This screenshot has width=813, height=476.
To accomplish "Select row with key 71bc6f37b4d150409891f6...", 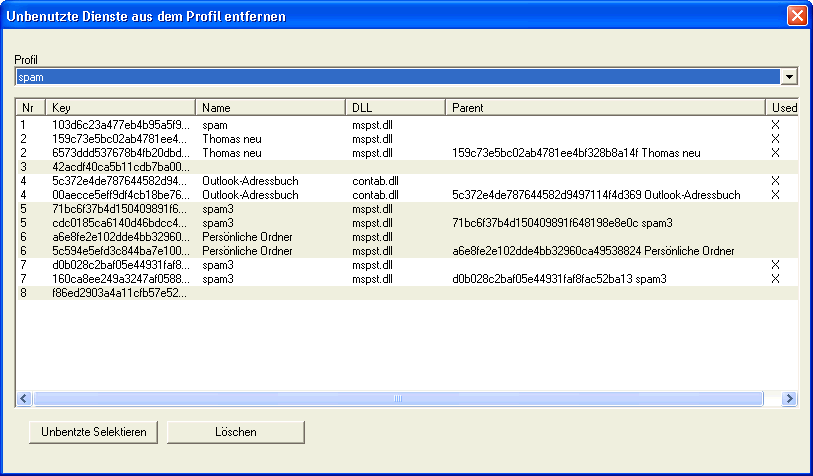I will pyautogui.click(x=407, y=209).
